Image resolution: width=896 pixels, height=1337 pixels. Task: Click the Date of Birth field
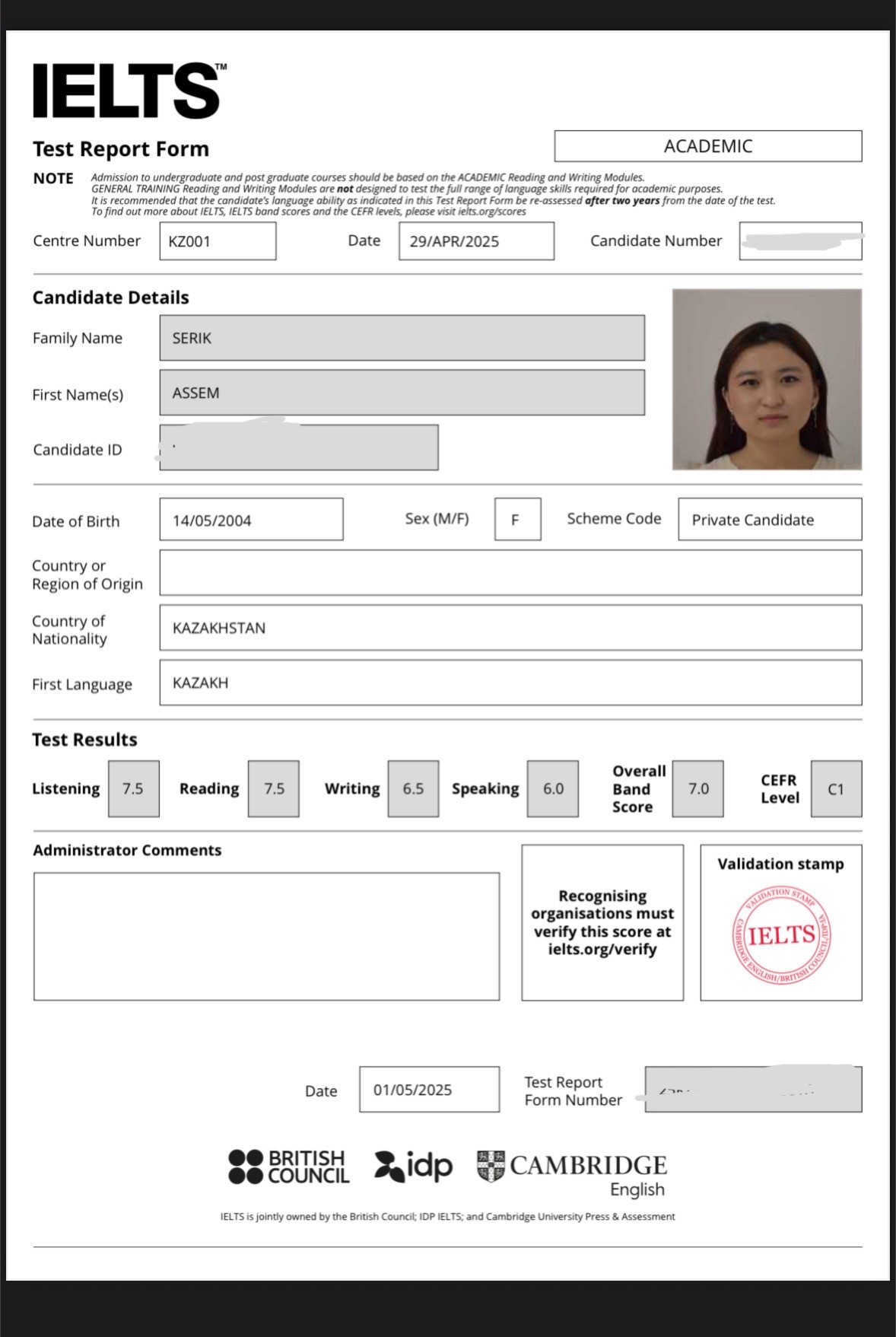point(251,520)
